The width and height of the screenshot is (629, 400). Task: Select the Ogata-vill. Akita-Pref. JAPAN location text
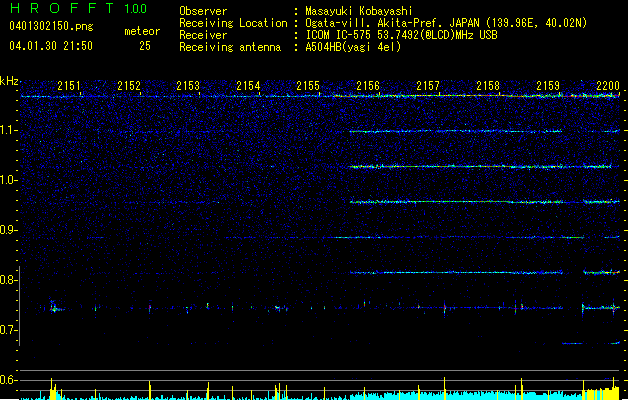tap(446, 23)
